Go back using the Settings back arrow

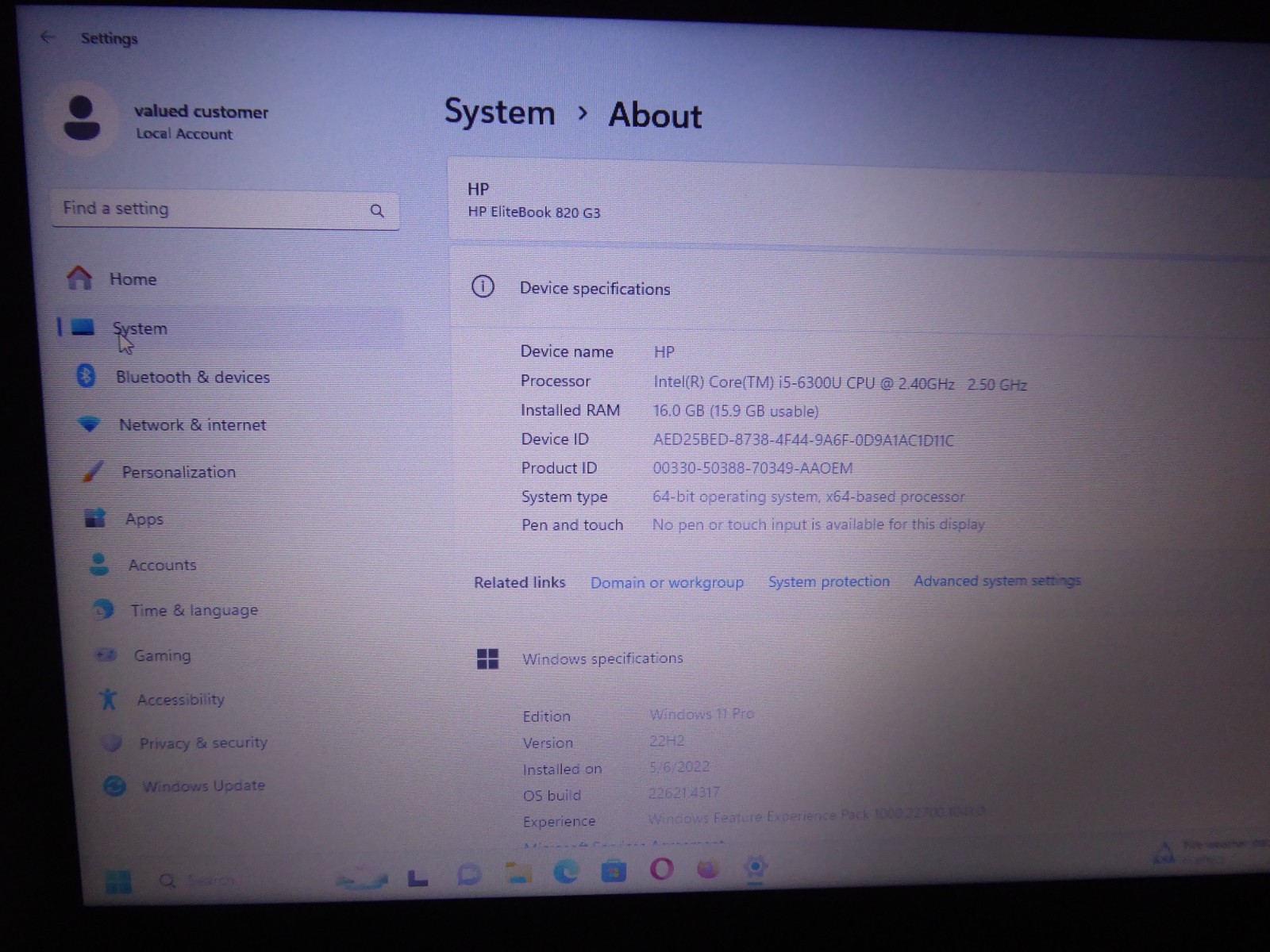coord(48,36)
